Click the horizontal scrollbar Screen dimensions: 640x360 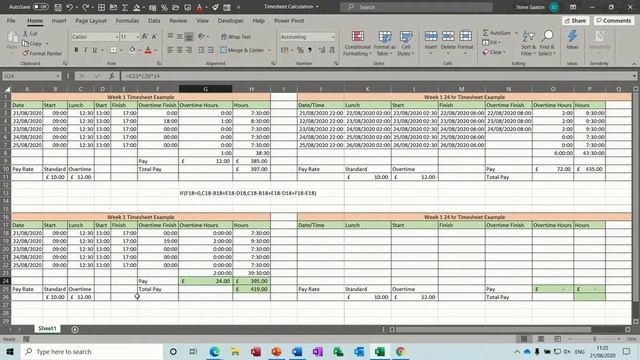[x=493, y=329]
